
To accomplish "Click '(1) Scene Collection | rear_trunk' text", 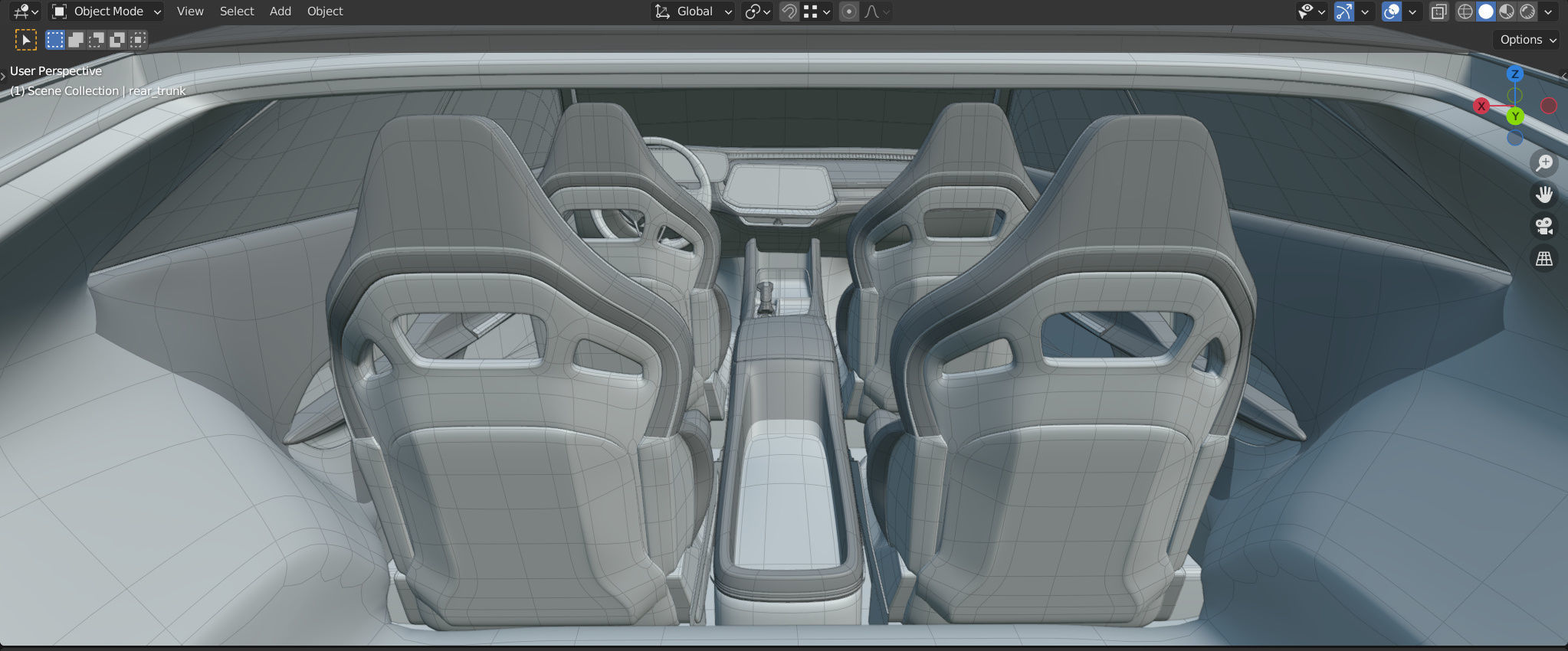I will click(97, 90).
